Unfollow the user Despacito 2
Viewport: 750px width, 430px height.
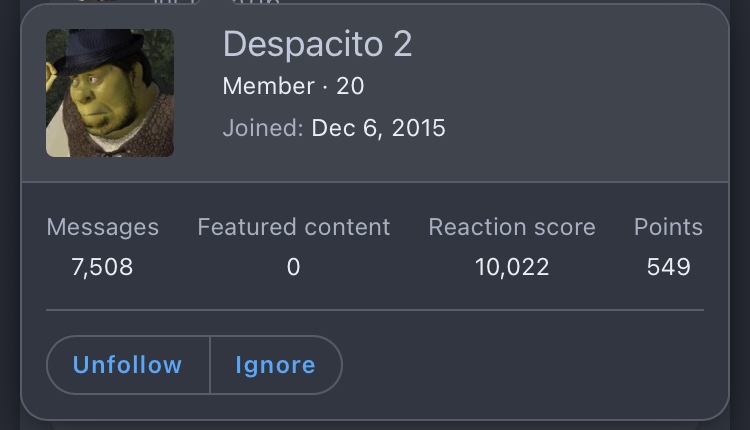coord(128,365)
